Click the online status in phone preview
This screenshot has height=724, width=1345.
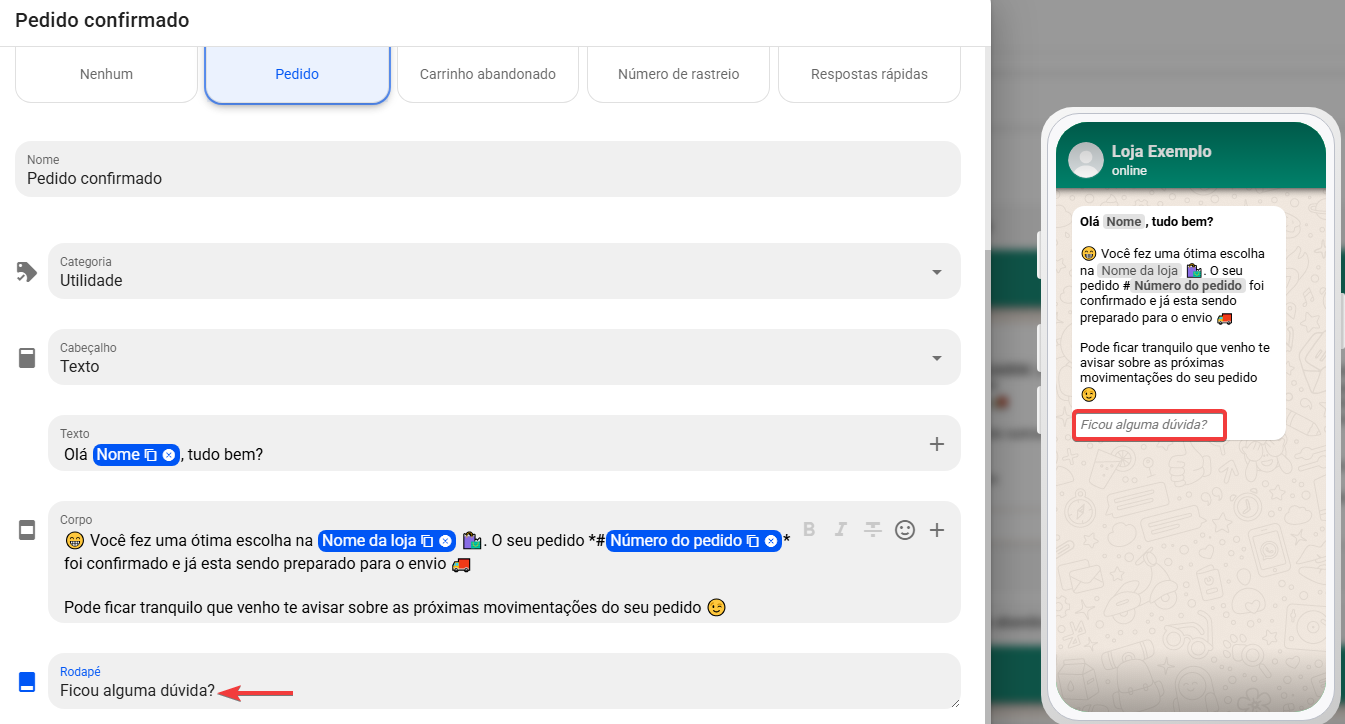[x=1129, y=171]
